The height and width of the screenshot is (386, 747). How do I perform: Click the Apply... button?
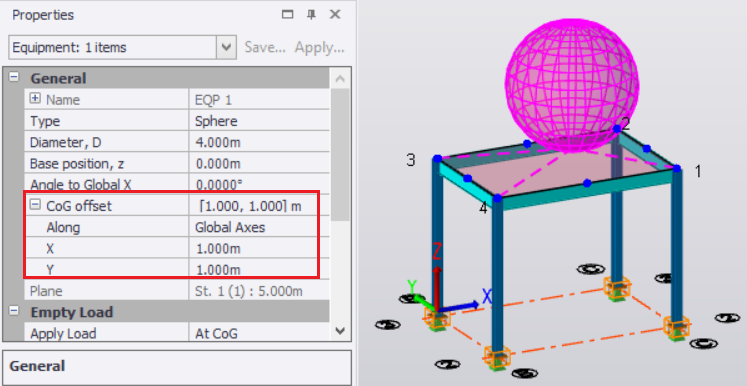(x=319, y=48)
